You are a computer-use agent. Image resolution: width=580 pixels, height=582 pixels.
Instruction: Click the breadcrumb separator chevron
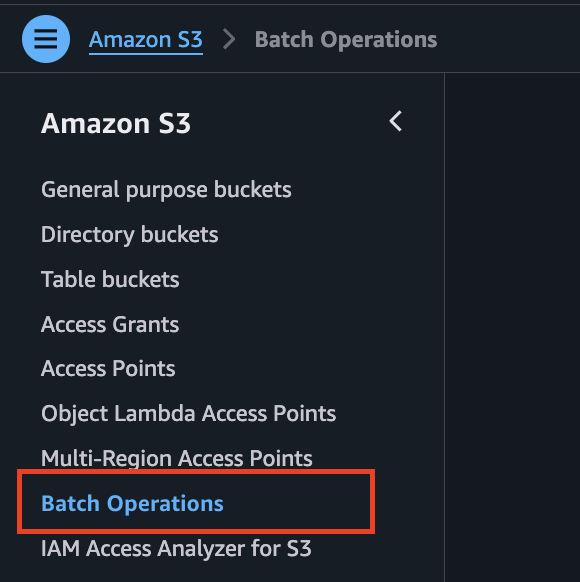tap(229, 39)
